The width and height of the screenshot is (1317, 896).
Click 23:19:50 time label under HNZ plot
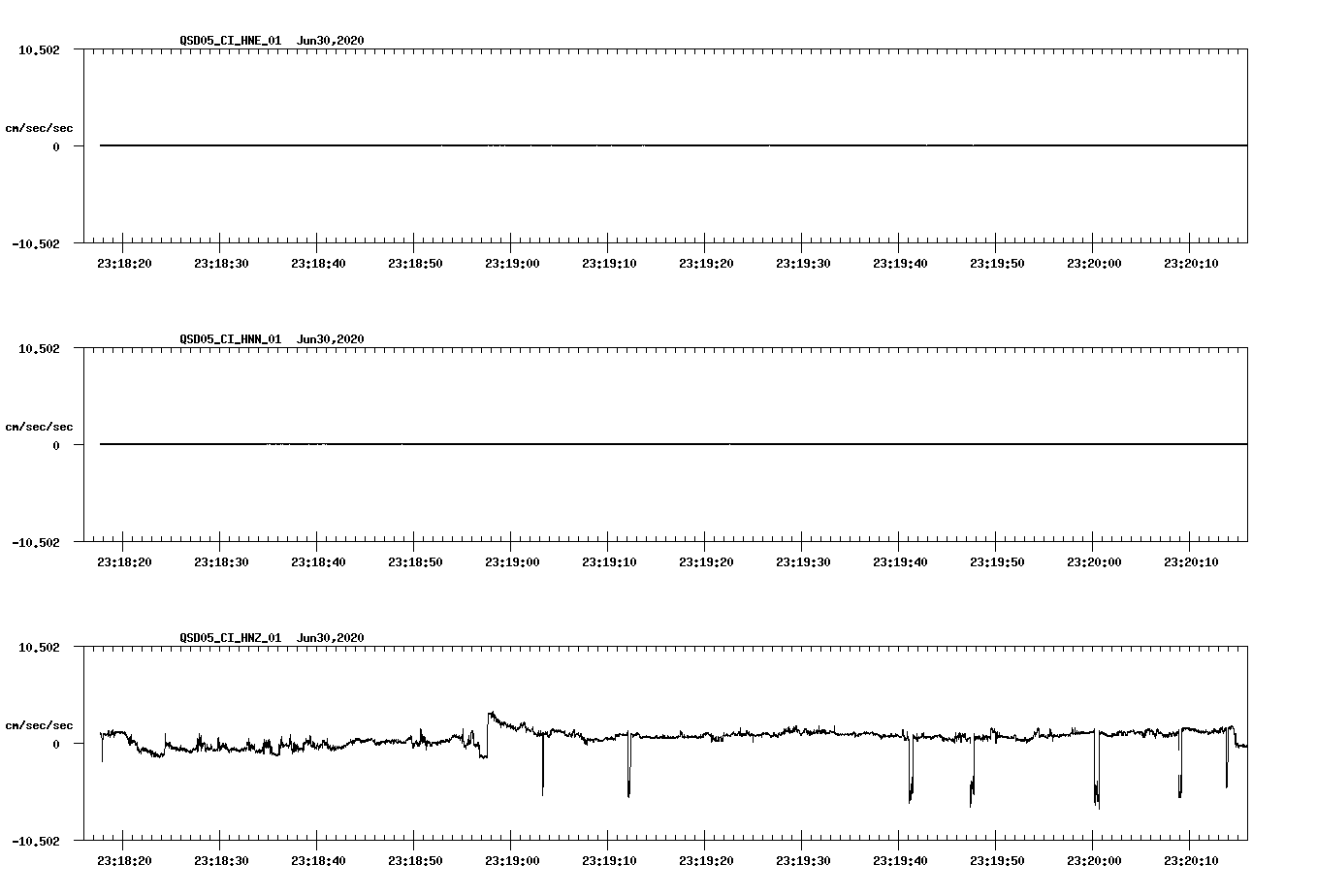[997, 861]
